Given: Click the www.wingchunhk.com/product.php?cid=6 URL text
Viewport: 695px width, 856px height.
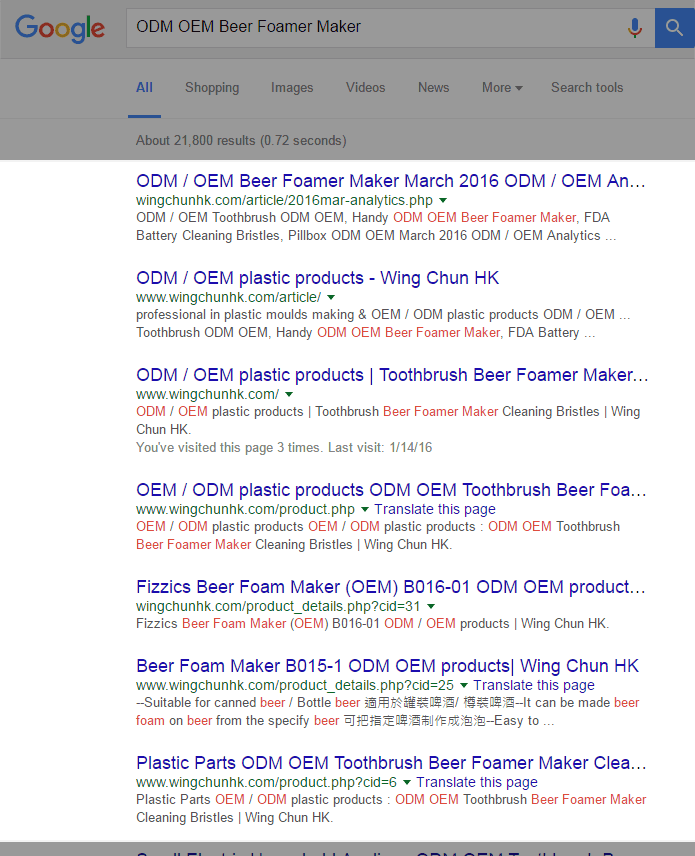Looking at the screenshot, I should pyautogui.click(x=266, y=783).
